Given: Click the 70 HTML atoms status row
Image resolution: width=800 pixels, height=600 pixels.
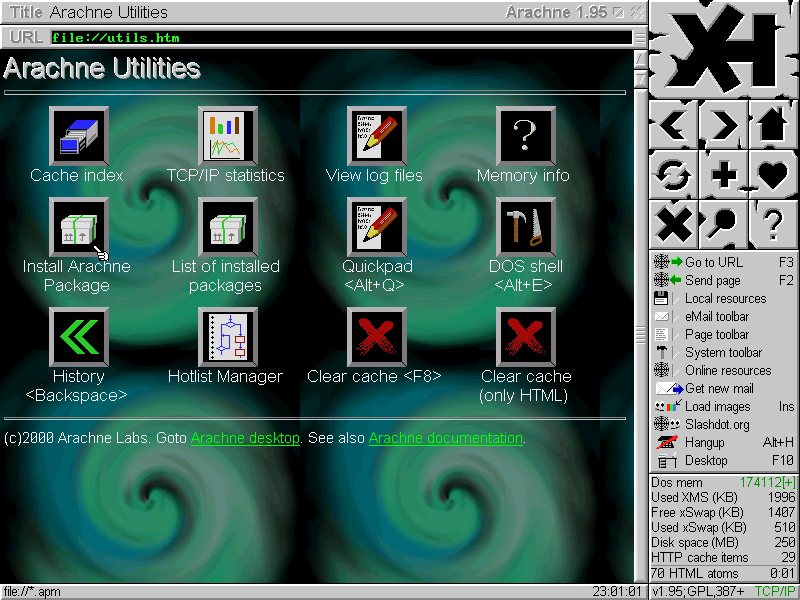Looking at the screenshot, I should point(723,573).
